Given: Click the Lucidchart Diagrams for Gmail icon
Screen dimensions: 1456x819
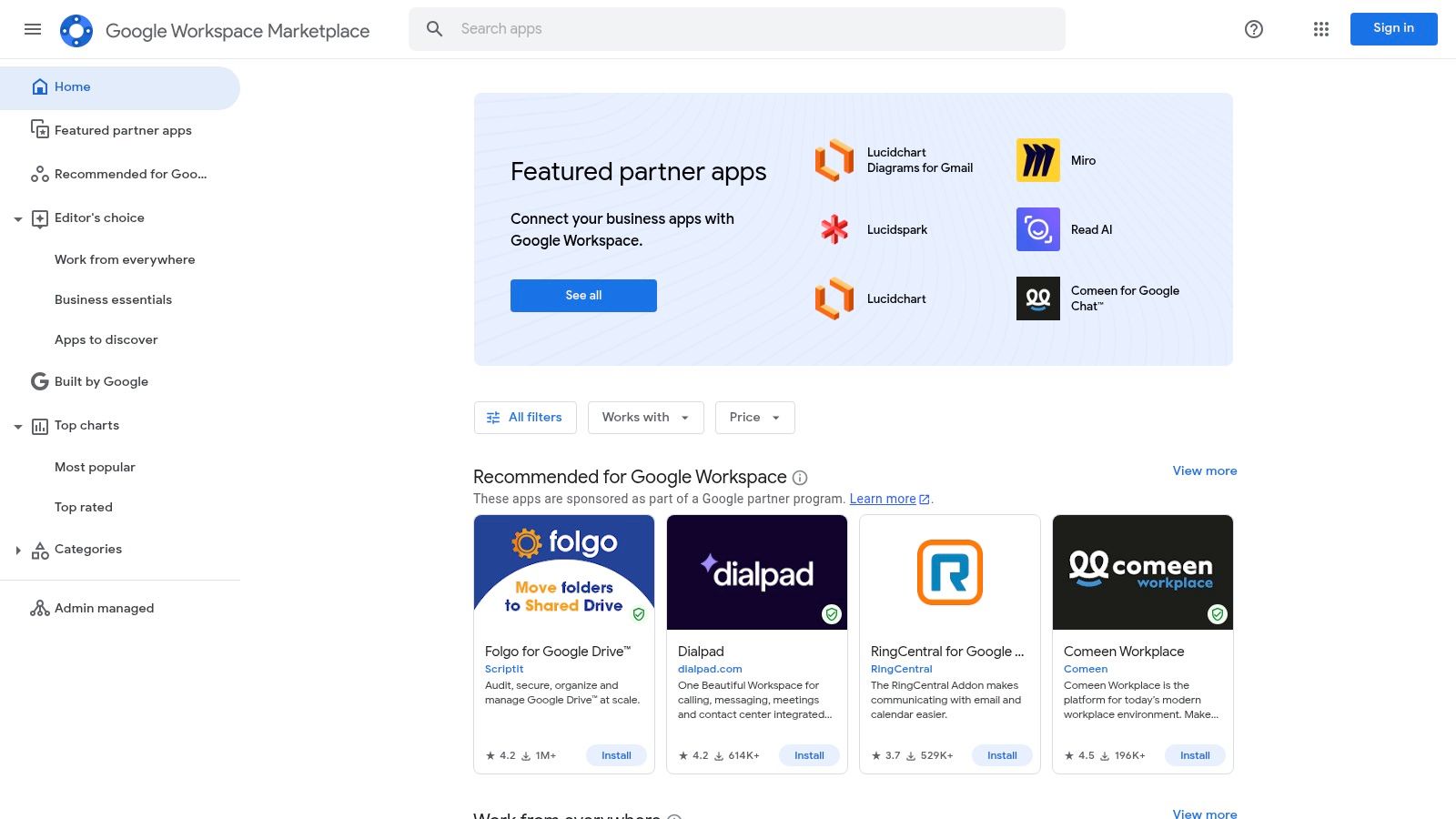Looking at the screenshot, I should pos(834,160).
